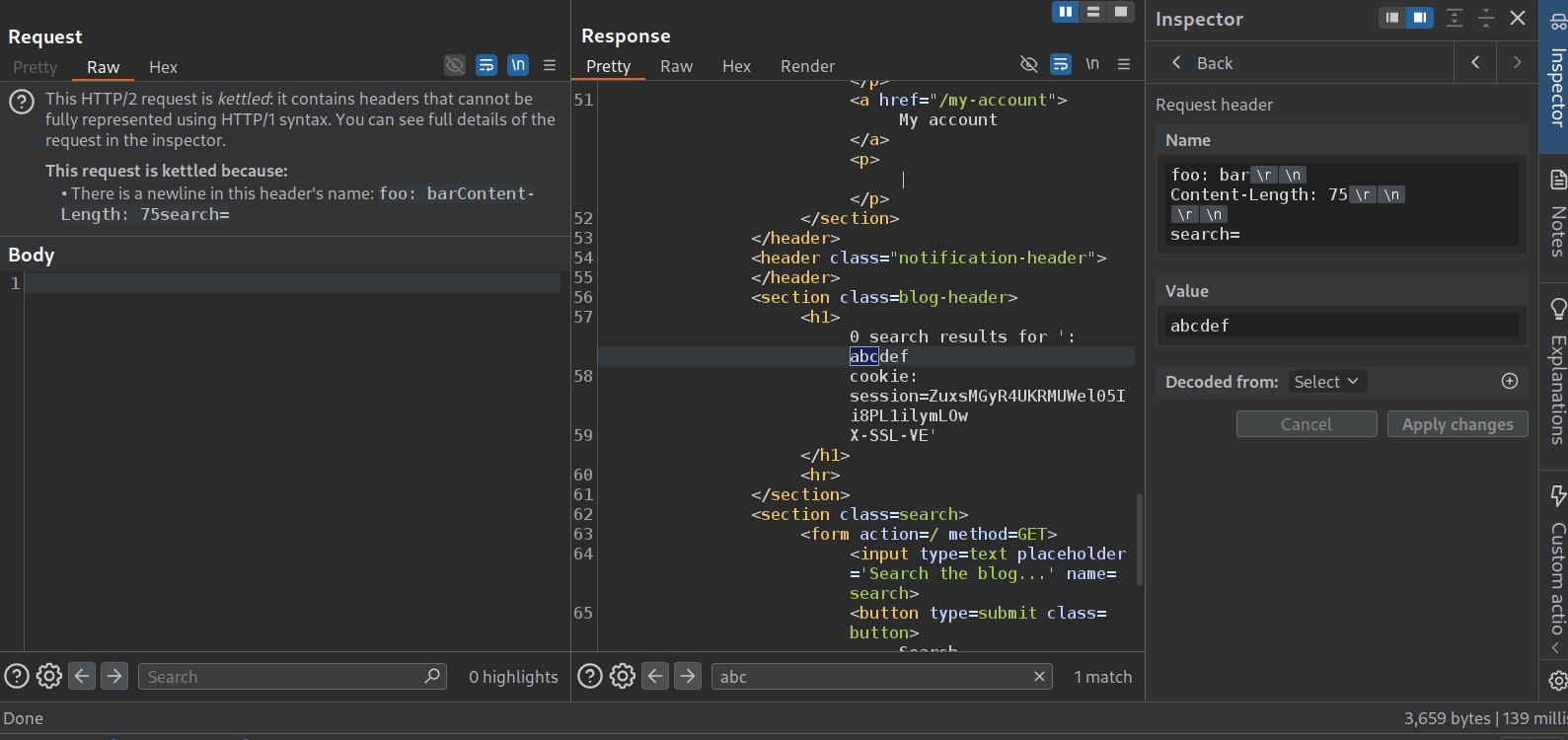Viewport: 1568px width, 740px height.
Task: Toggle non-printable characters in Request panel
Action: click(518, 65)
